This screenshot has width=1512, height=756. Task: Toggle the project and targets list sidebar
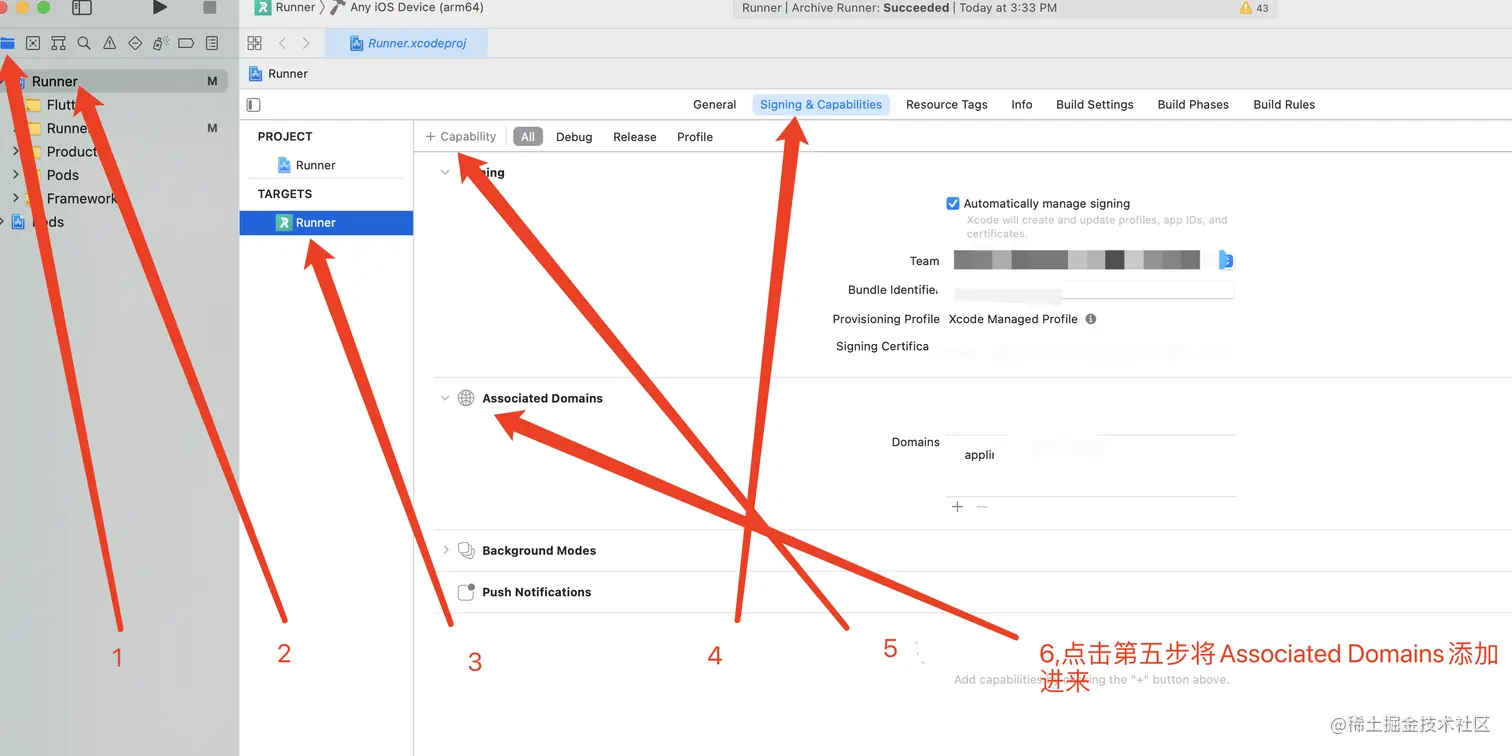[x=253, y=104]
